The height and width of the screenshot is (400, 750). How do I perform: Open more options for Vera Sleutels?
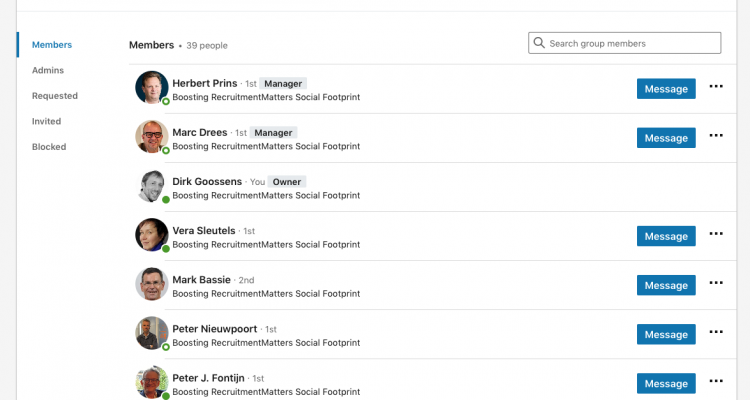click(x=716, y=234)
